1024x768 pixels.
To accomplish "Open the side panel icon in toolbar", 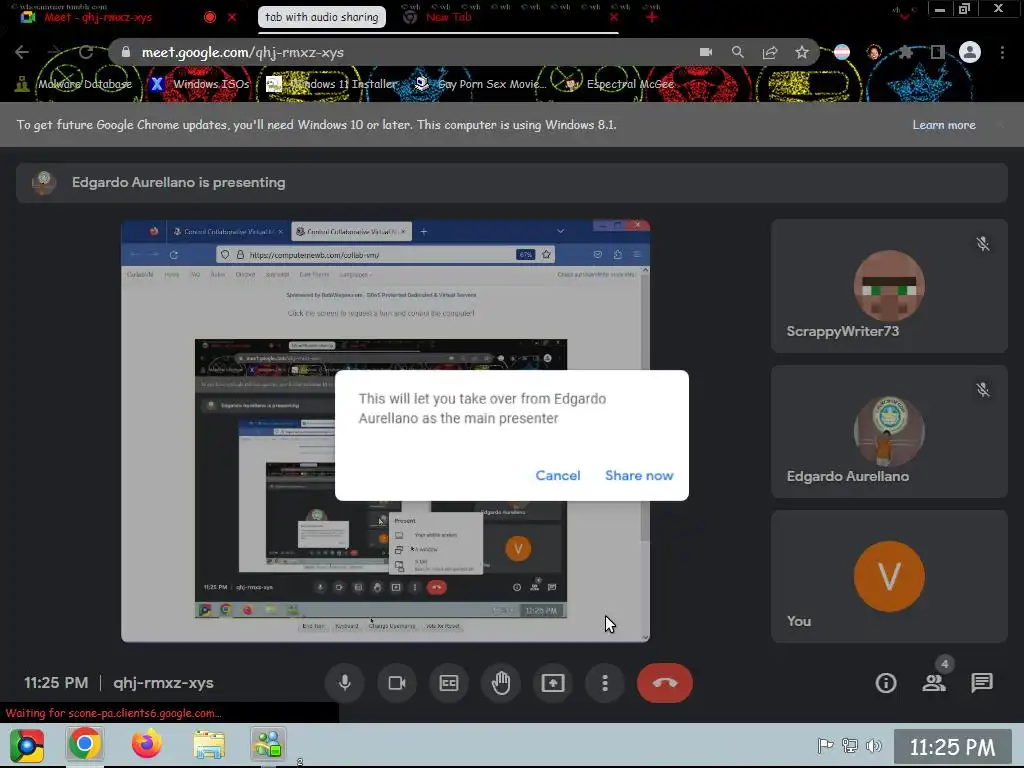I will pos(938,52).
